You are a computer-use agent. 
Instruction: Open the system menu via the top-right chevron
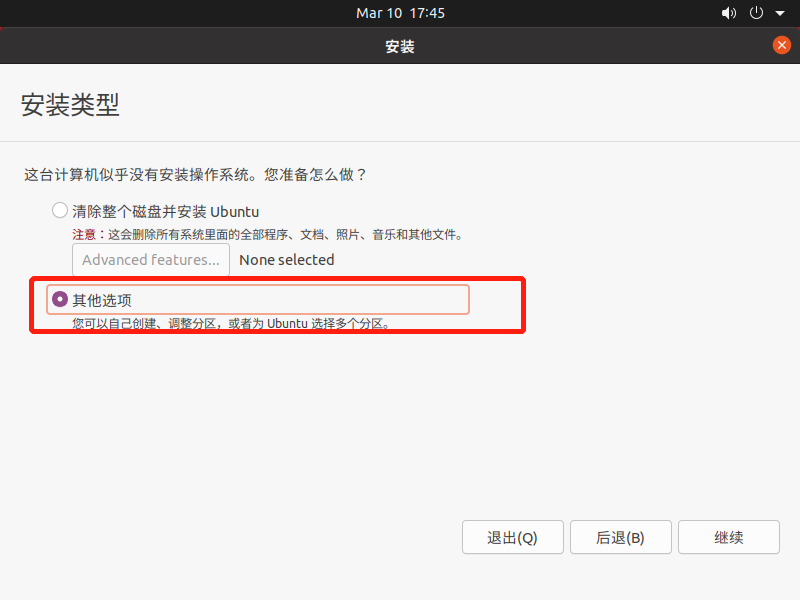781,13
